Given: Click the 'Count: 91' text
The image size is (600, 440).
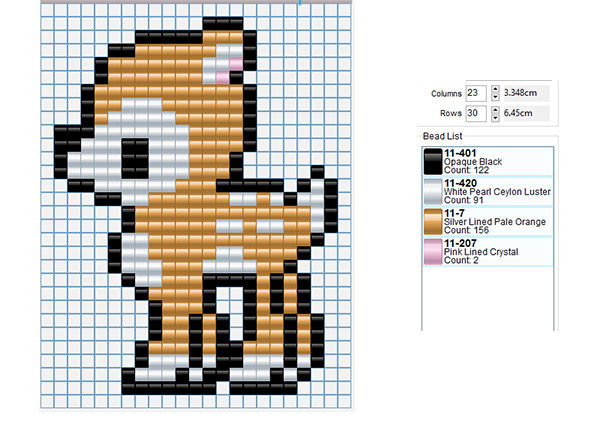Looking at the screenshot, I should click(x=463, y=200).
